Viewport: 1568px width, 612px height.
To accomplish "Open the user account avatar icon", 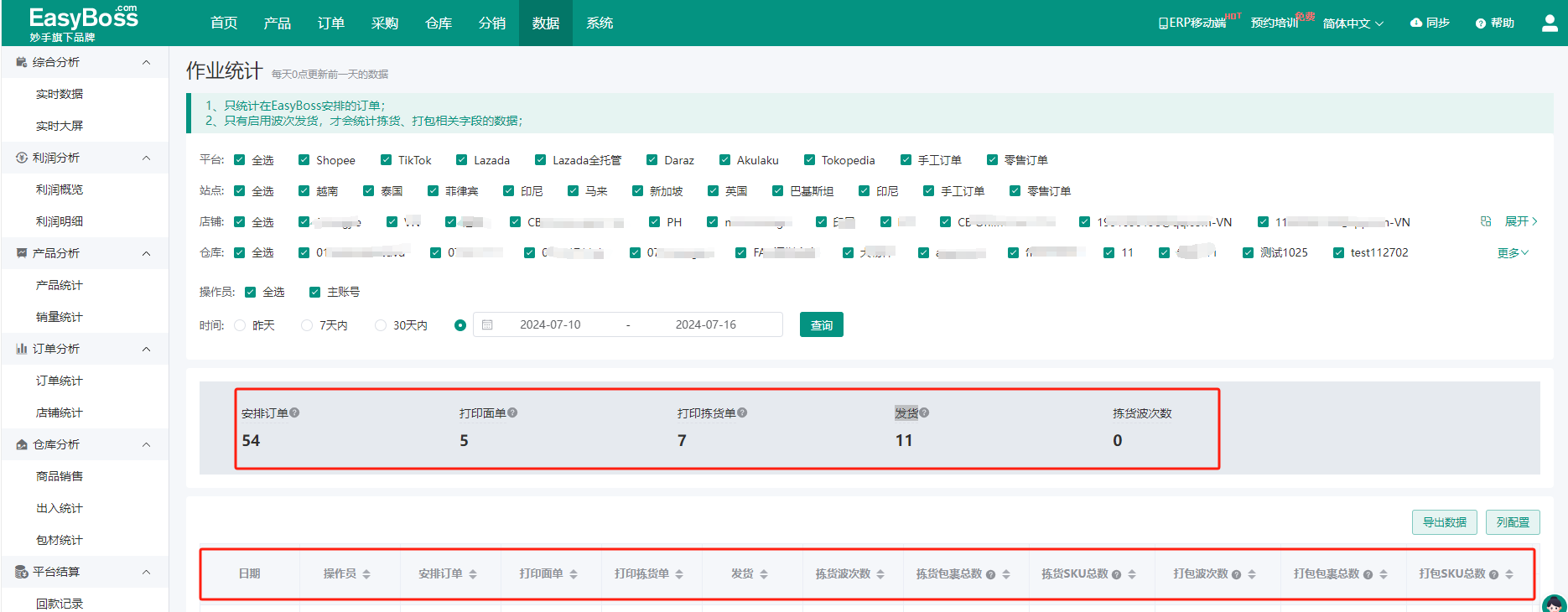I will pyautogui.click(x=1550, y=23).
